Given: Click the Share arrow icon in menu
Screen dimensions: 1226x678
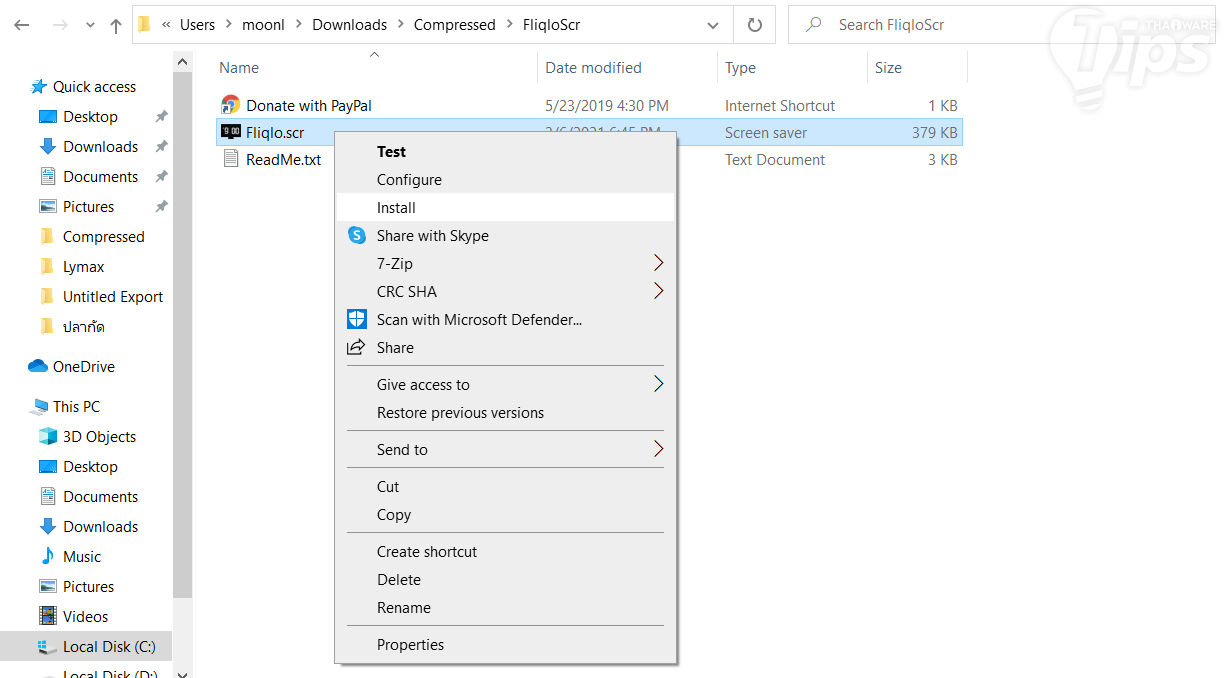Looking at the screenshot, I should pos(356,348).
